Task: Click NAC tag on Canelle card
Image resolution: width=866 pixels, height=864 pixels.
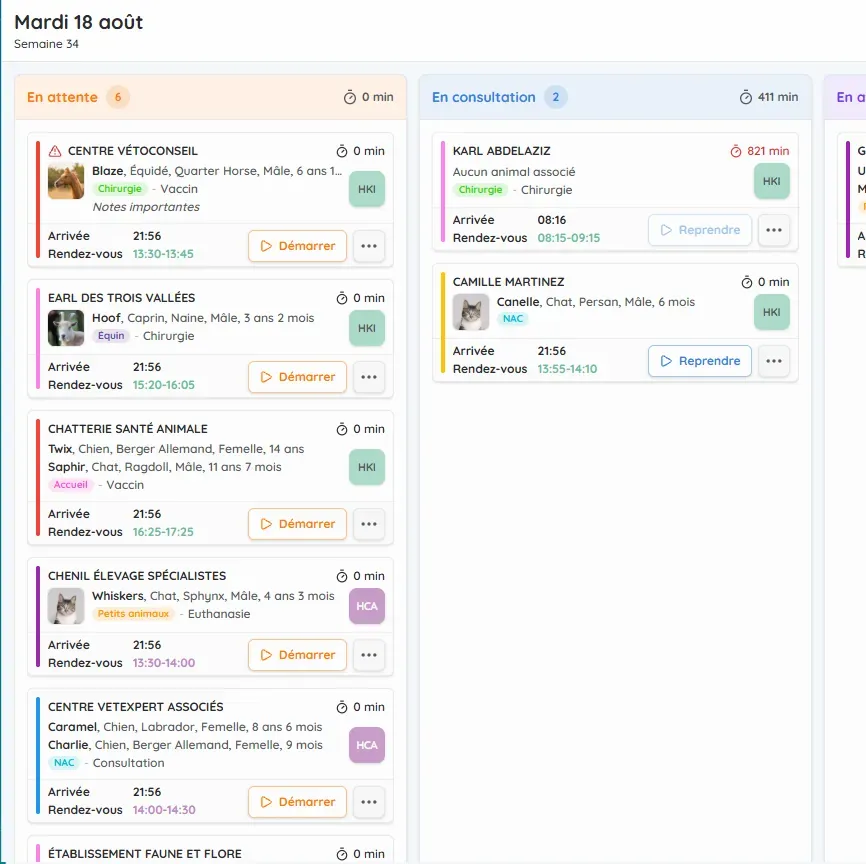Action: 513,318
